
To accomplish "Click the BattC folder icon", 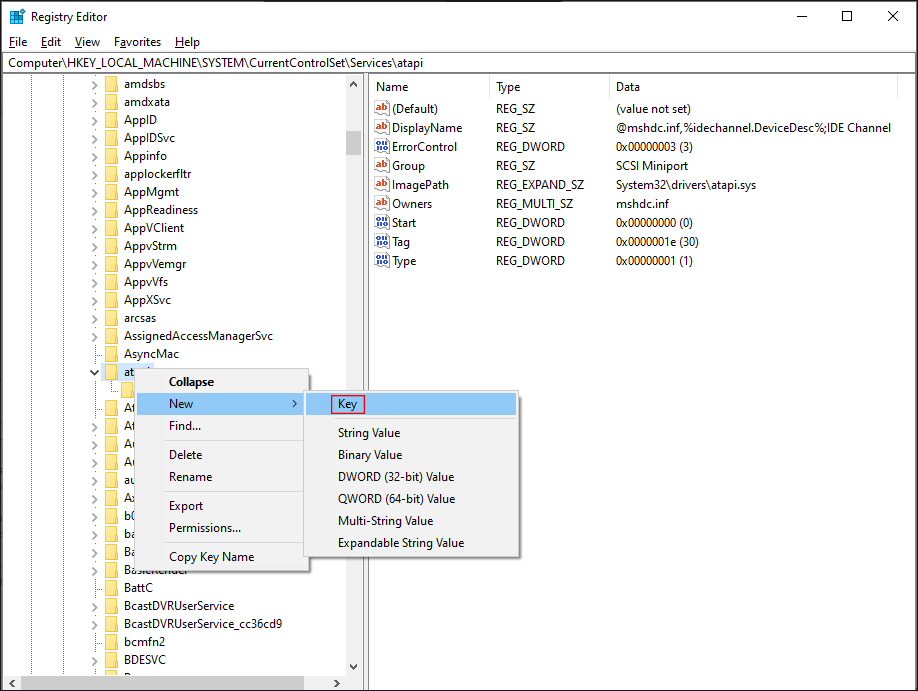I will (x=111, y=588).
